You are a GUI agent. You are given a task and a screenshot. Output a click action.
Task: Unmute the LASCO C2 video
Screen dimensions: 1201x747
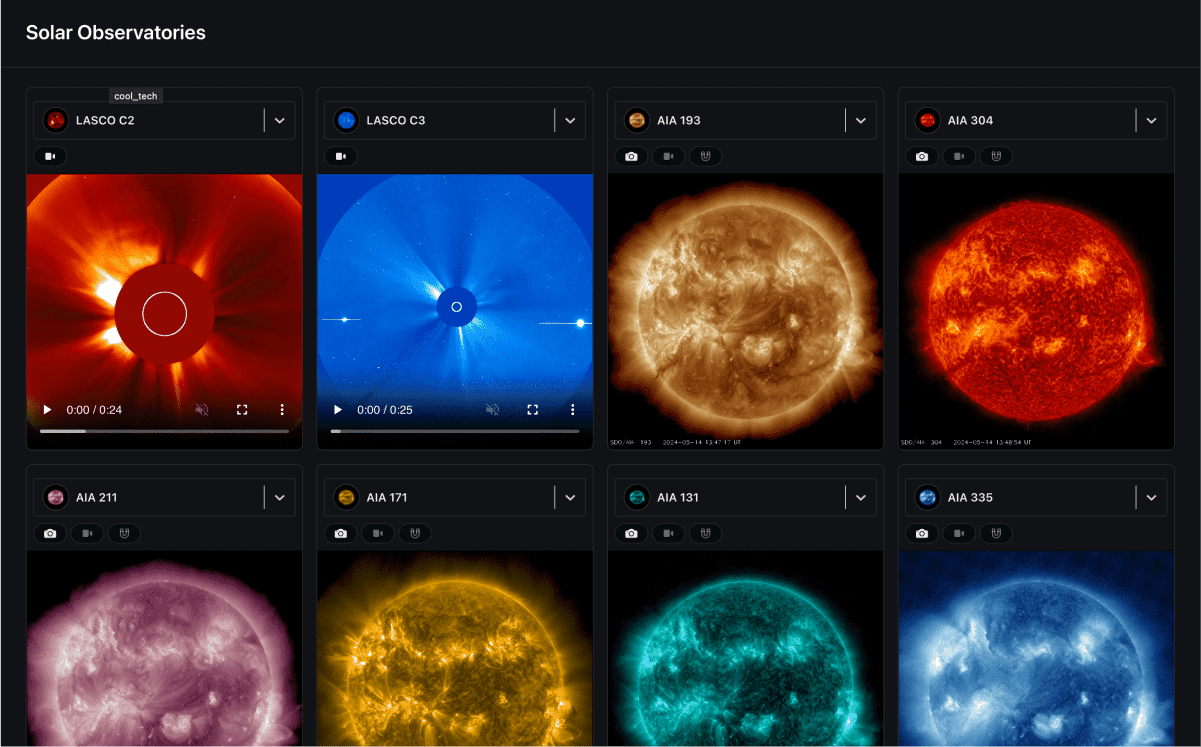(x=201, y=409)
